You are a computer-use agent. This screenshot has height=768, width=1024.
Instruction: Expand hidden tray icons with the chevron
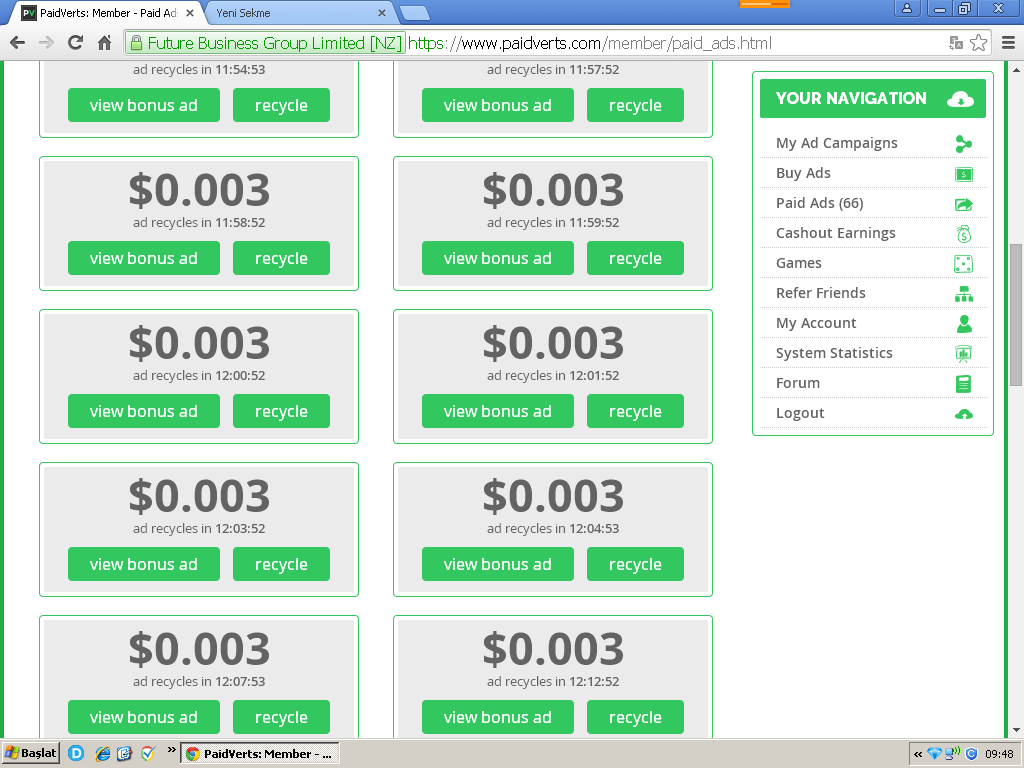918,754
